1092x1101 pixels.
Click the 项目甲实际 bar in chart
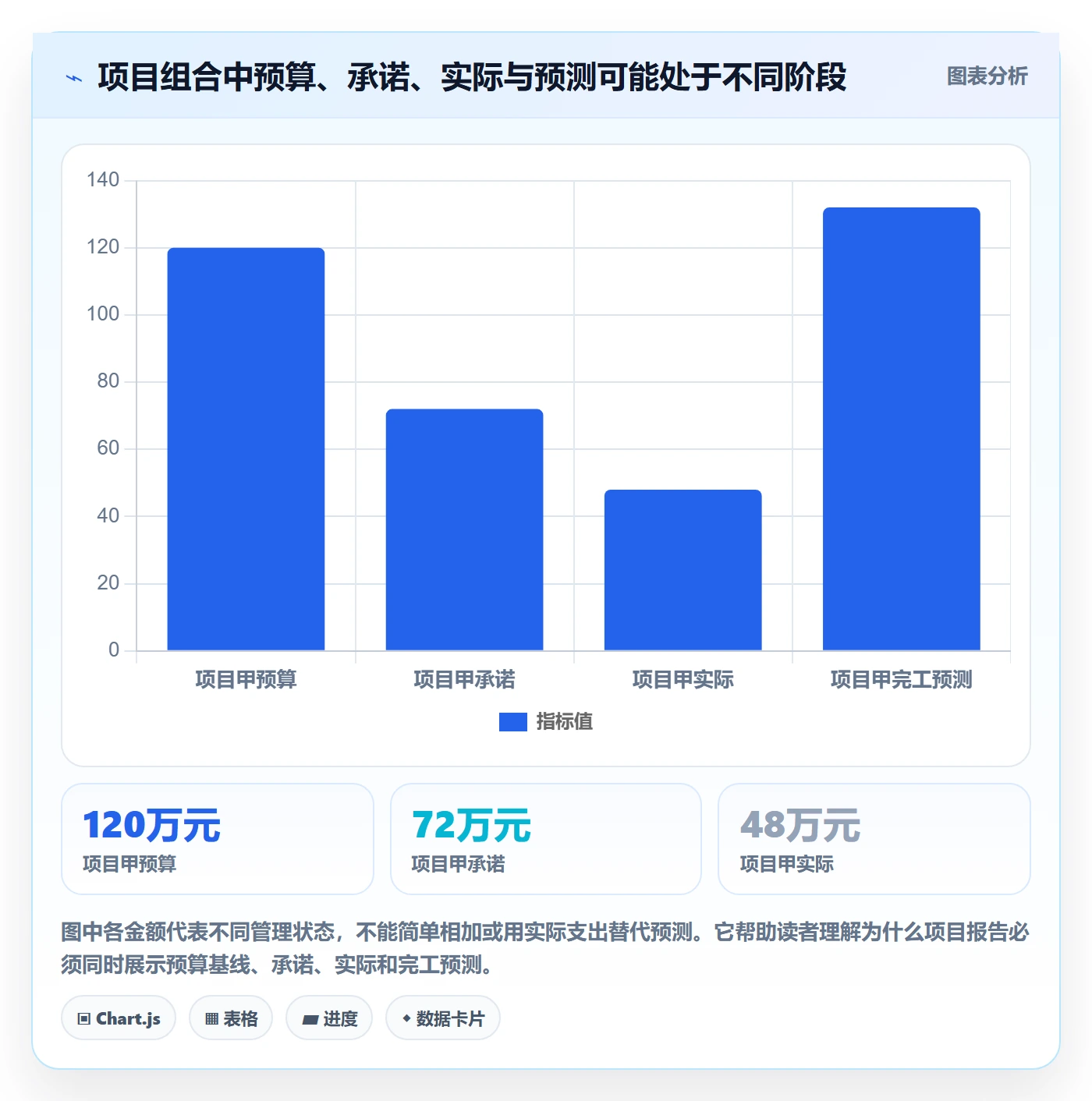pyautogui.click(x=682, y=570)
